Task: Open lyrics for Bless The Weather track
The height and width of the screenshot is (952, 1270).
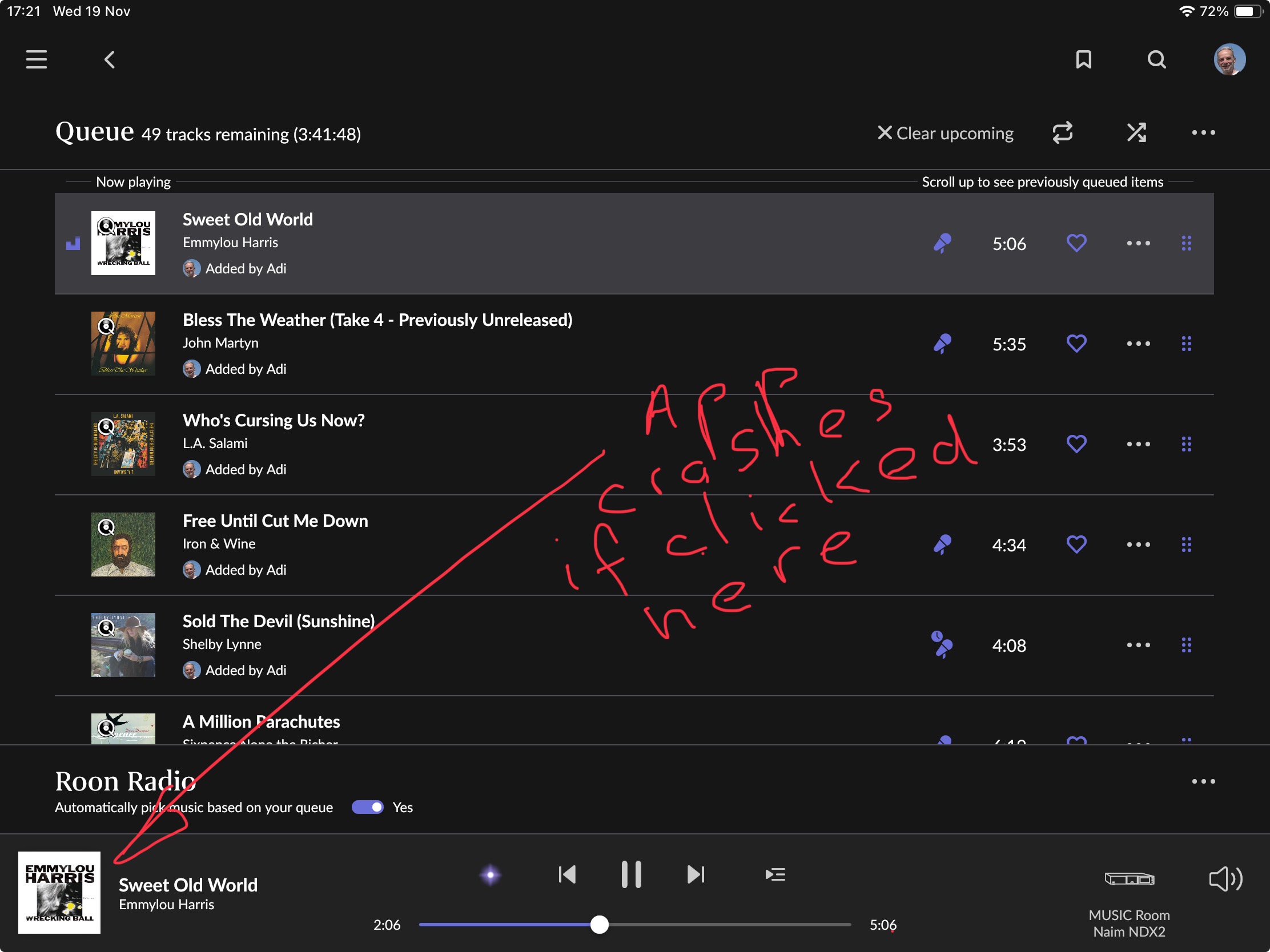Action: click(942, 344)
